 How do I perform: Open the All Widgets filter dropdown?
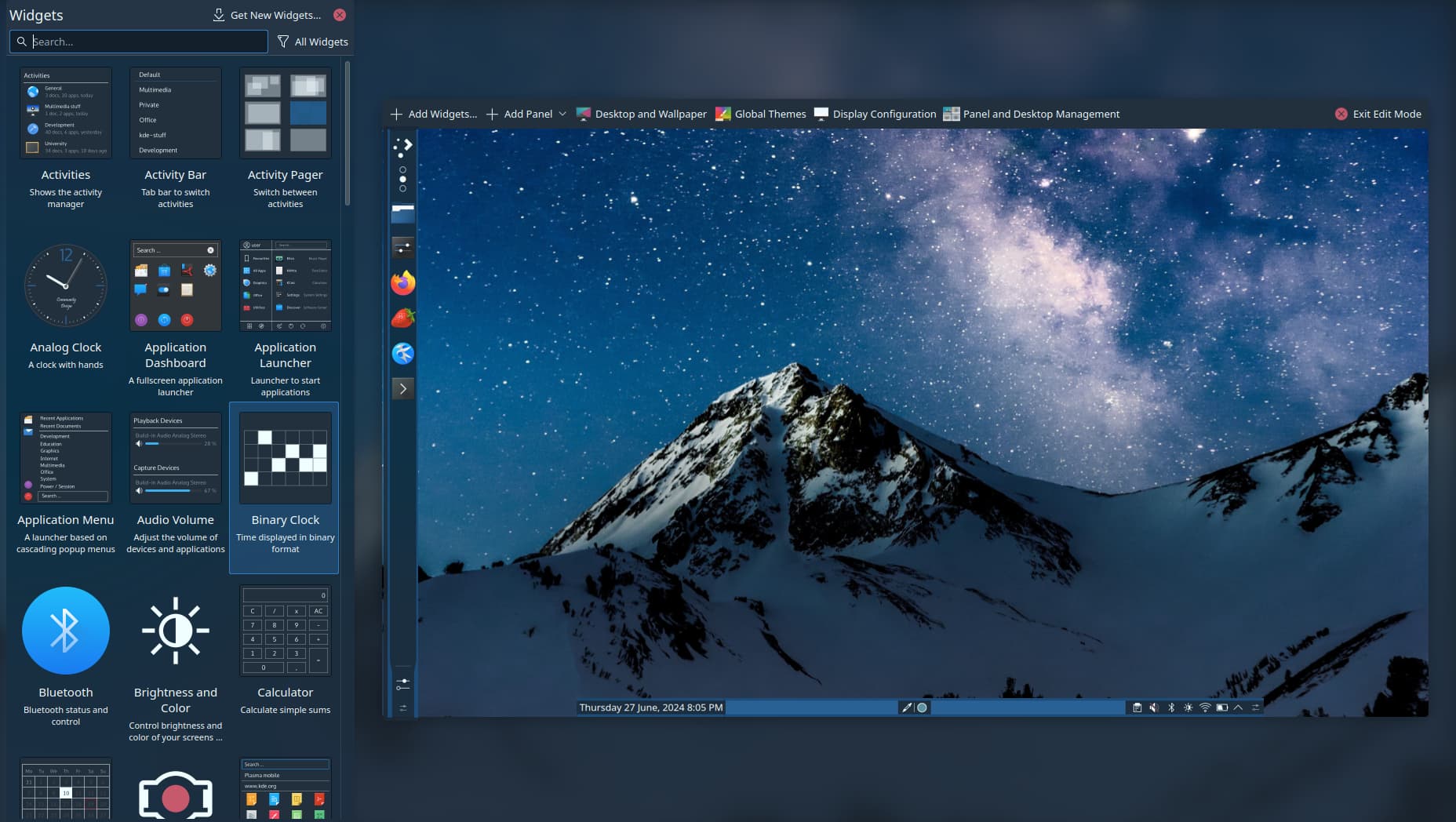coord(313,42)
